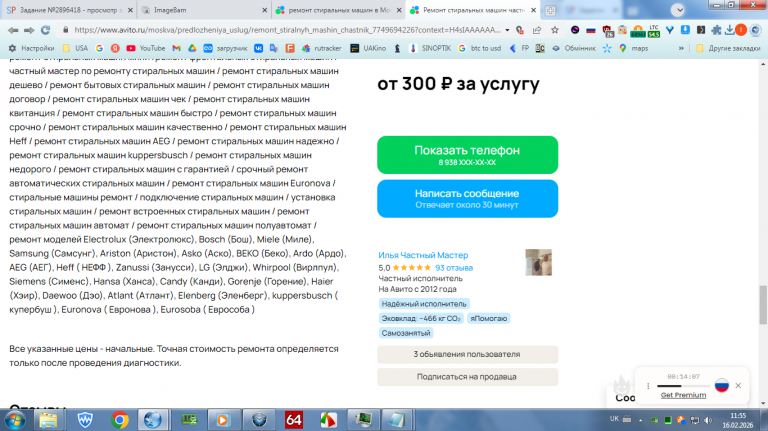Screen dimensions: 768x431
Task: Open the VK bookmark icon
Action: [x=259, y=48]
